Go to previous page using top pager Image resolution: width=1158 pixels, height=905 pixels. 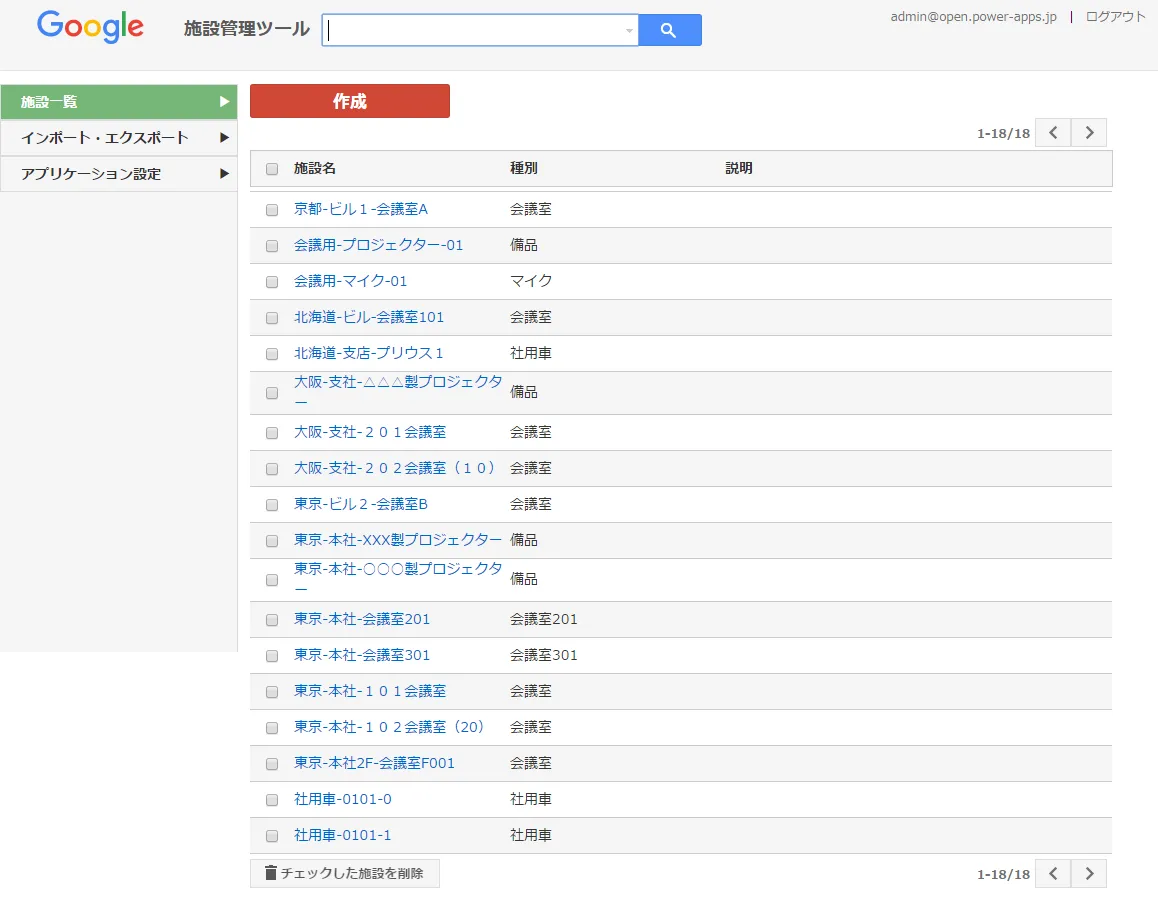point(1053,133)
